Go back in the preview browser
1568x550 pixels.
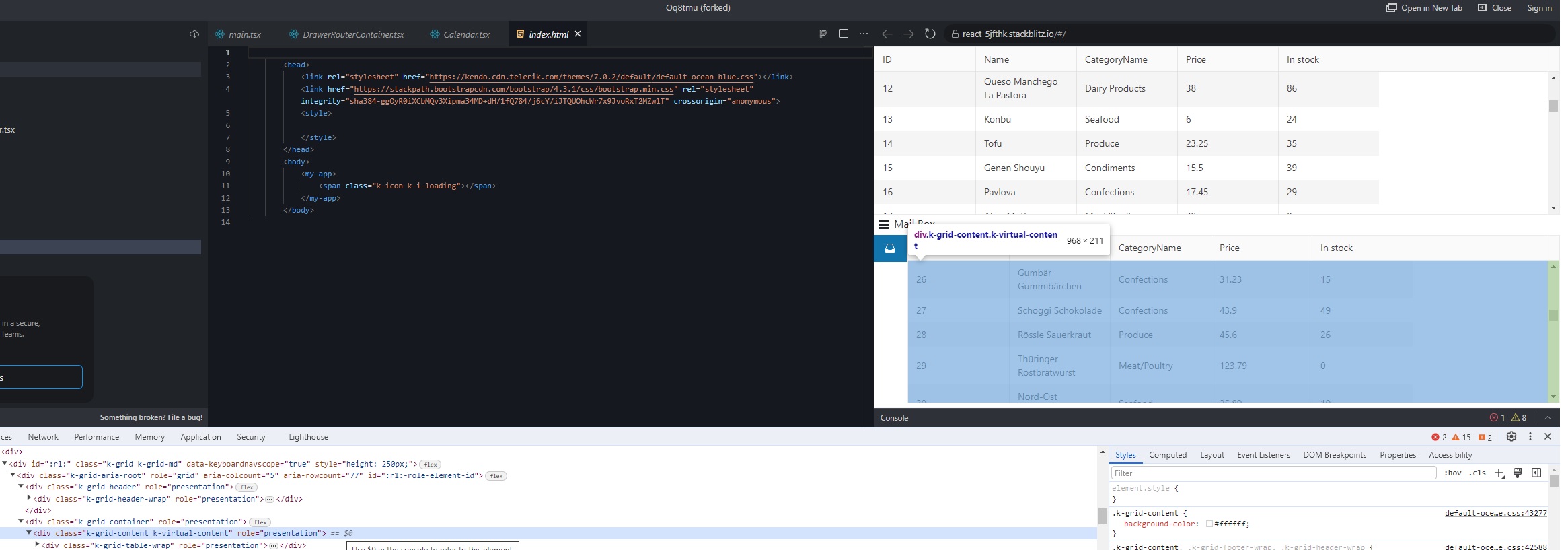pos(887,34)
